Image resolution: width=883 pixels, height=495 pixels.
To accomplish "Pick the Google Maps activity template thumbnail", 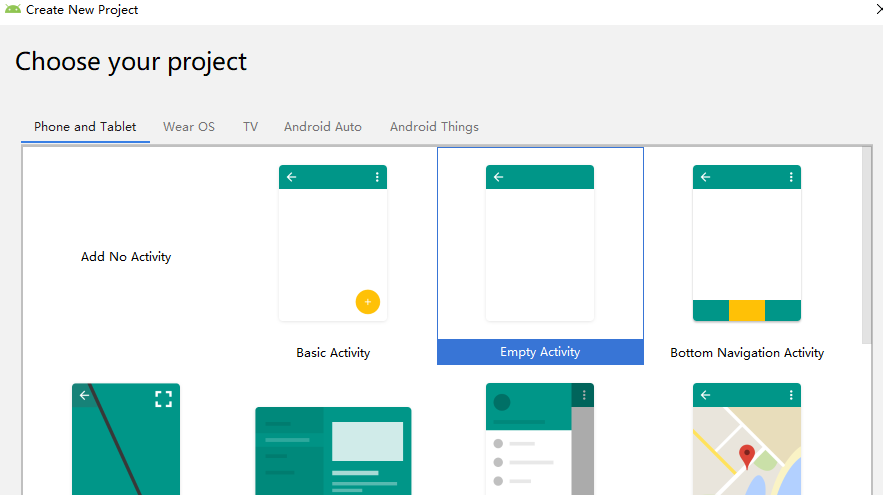I will pyautogui.click(x=747, y=439).
